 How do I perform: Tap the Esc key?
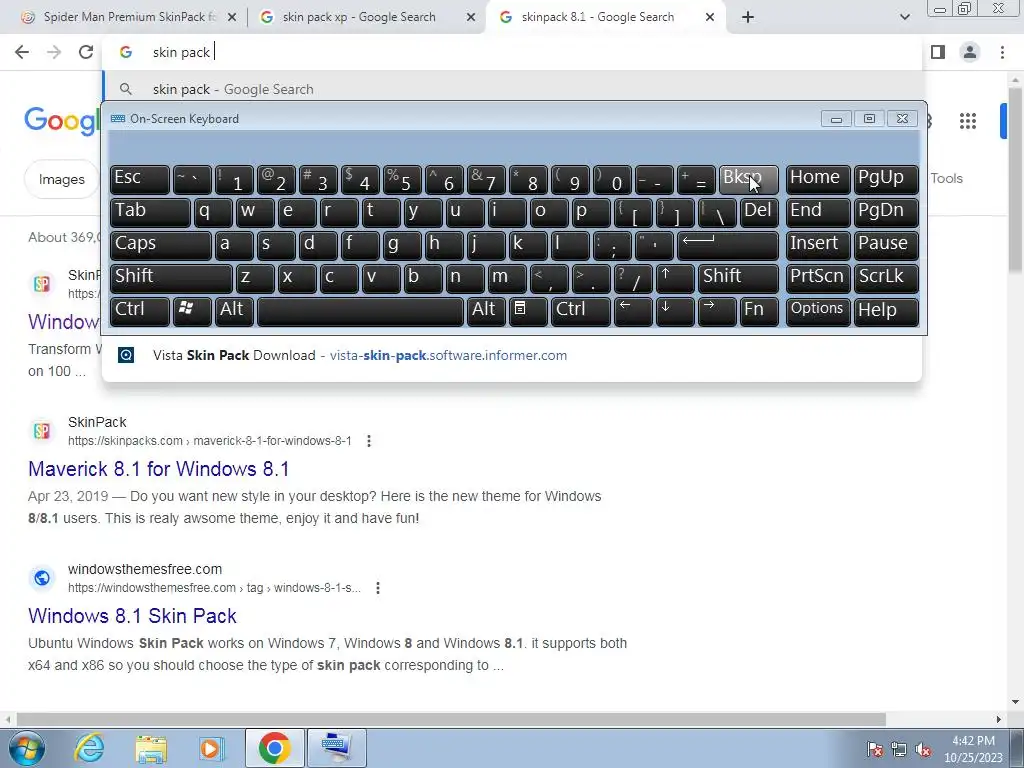click(140, 180)
